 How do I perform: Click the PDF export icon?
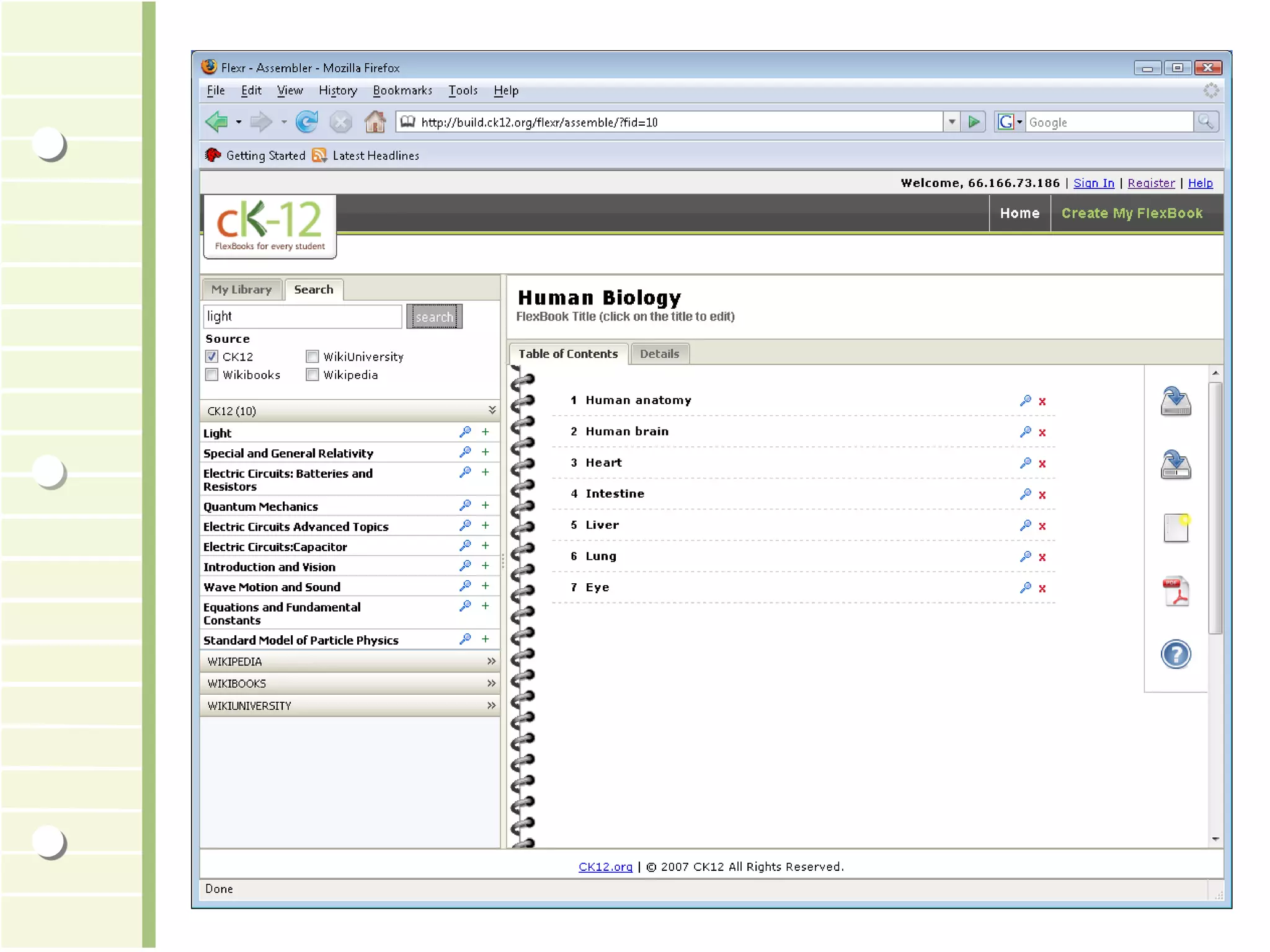point(1176,591)
